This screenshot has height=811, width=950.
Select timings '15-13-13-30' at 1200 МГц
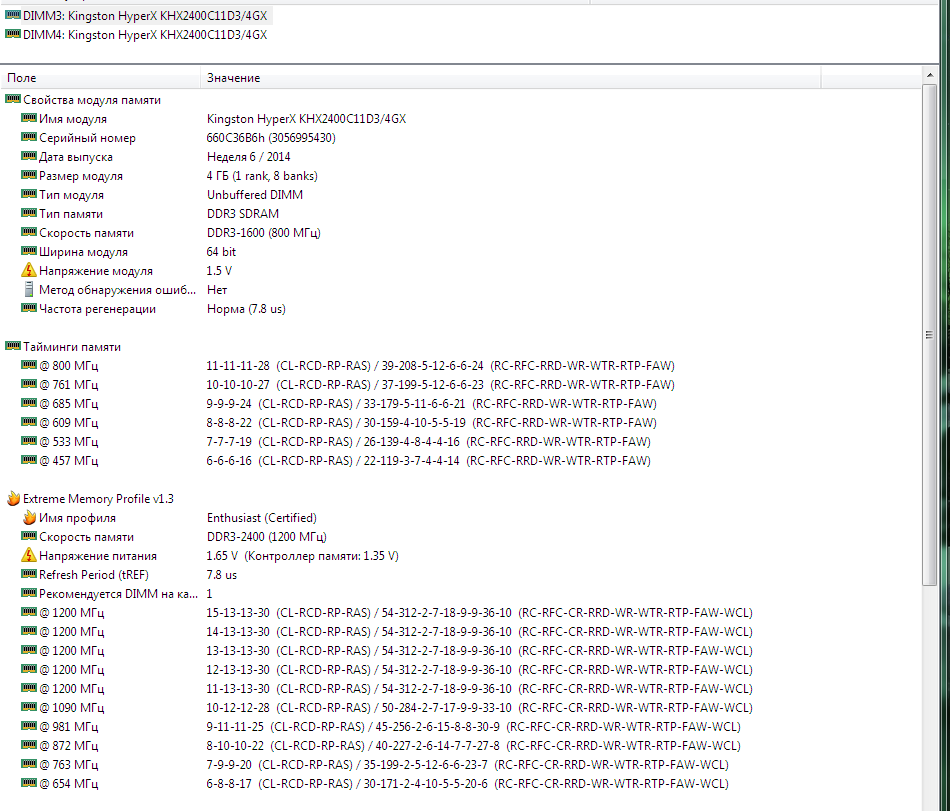[x=238, y=613]
